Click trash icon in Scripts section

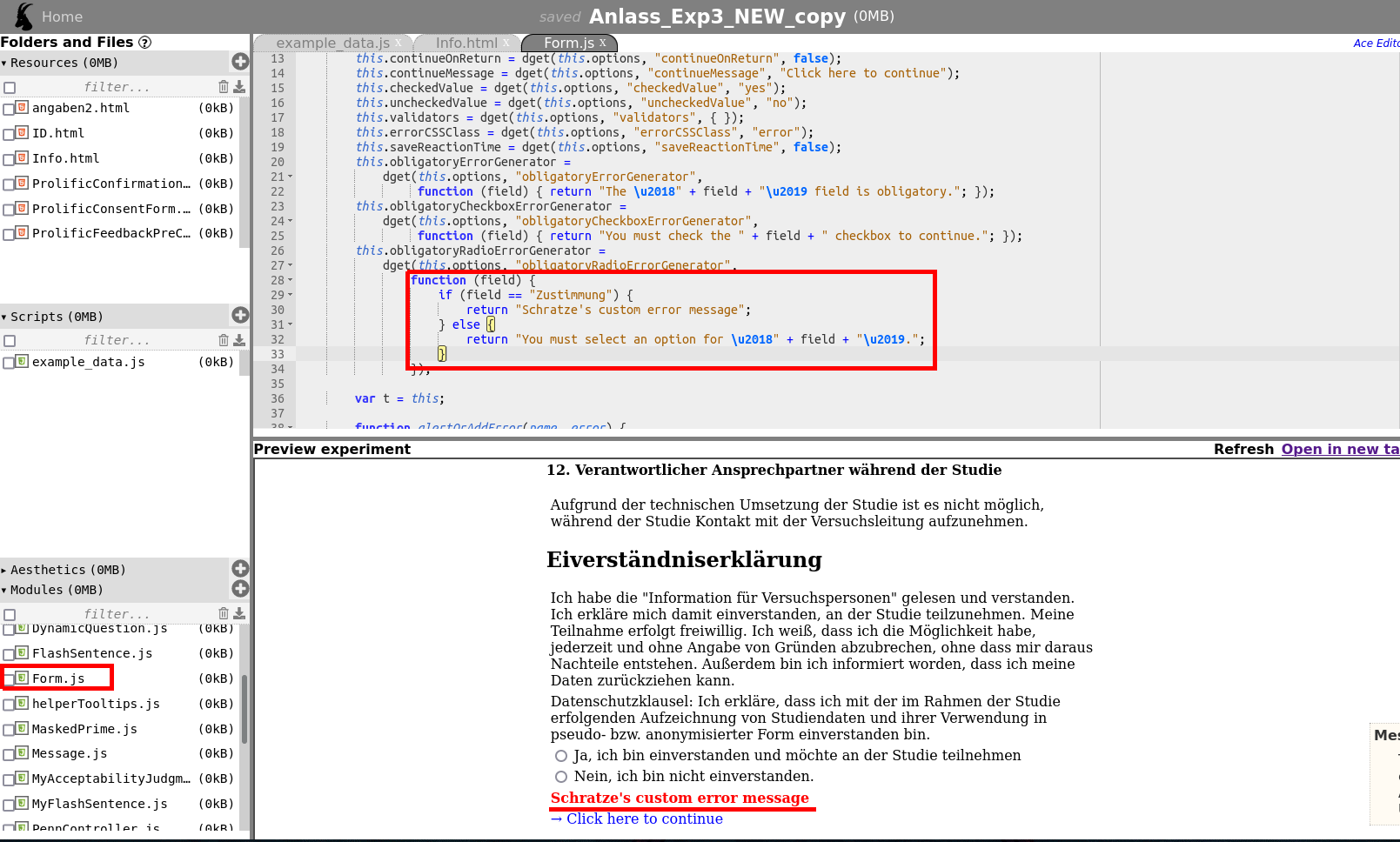click(224, 340)
